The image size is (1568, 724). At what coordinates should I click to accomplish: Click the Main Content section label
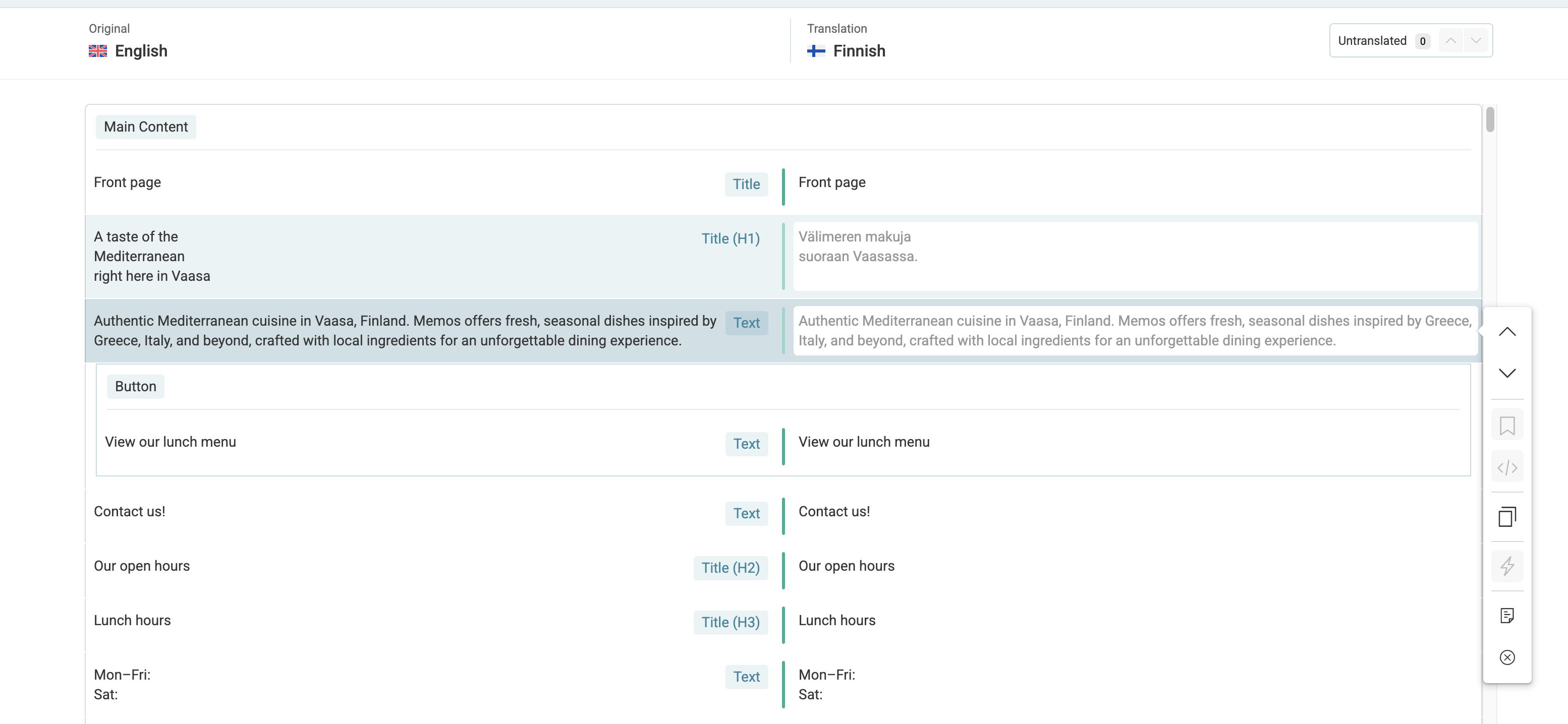[145, 127]
